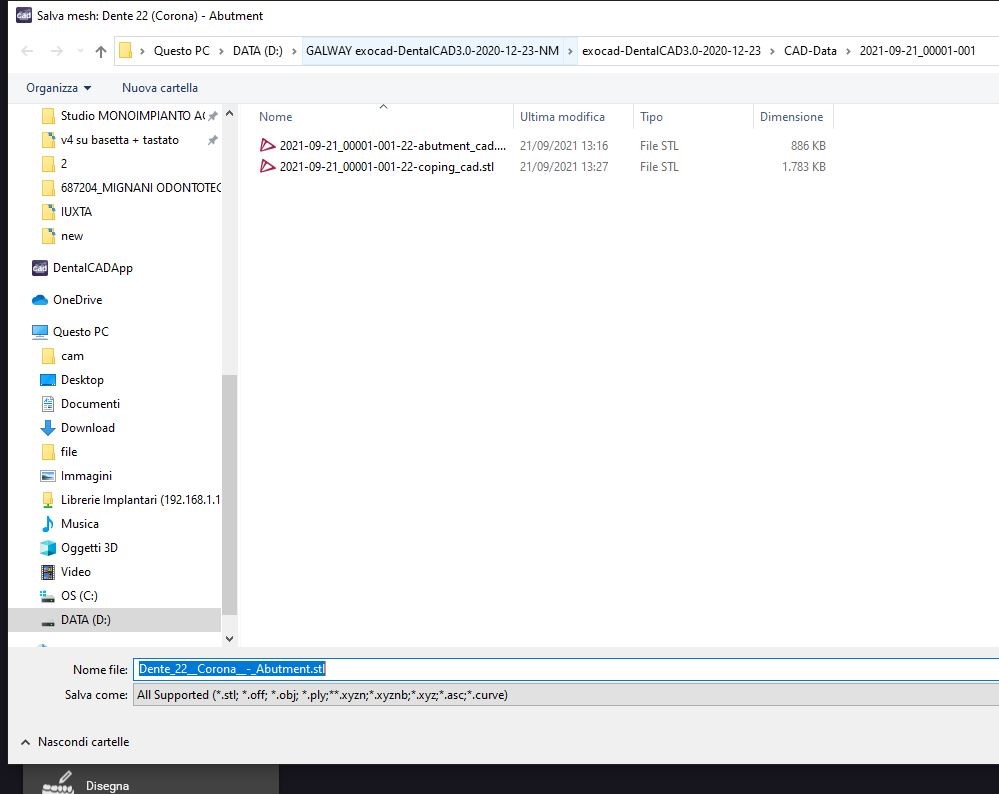Click the DentalCADApp icon in the sidebar

[x=40, y=268]
